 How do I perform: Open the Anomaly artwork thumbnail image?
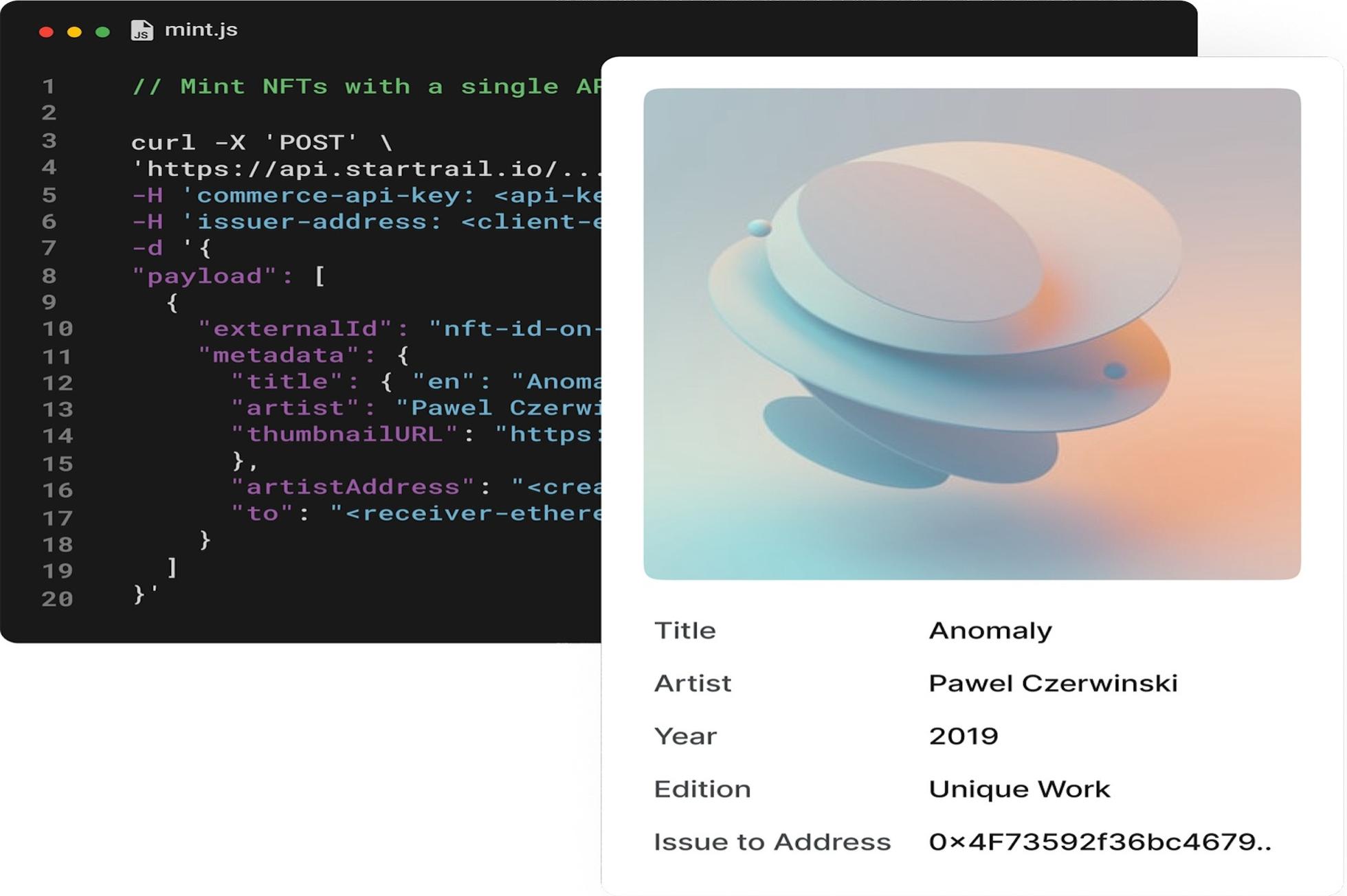[971, 333]
